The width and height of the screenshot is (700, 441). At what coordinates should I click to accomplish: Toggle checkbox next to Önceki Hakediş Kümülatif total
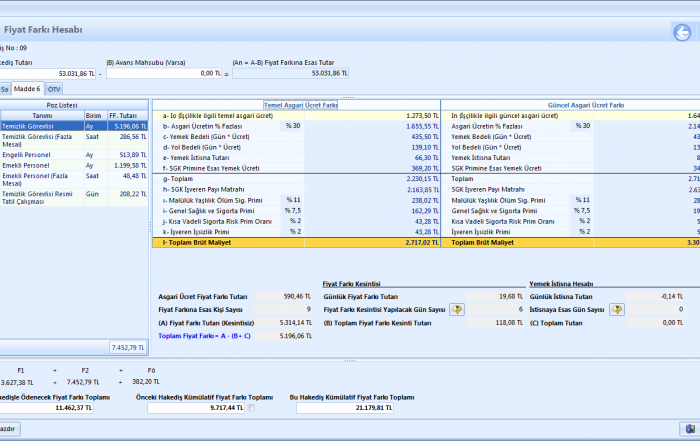pos(251,408)
